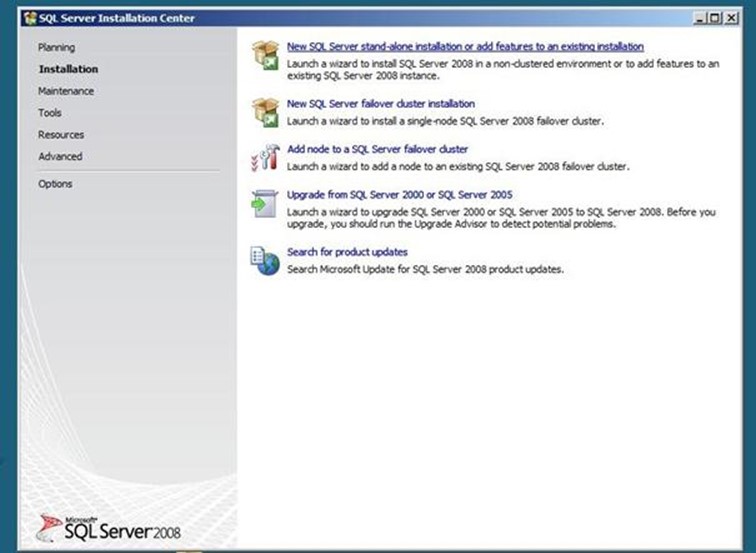This screenshot has width=756, height=553.
Task: Show the Resources section
Action: click(x=61, y=135)
